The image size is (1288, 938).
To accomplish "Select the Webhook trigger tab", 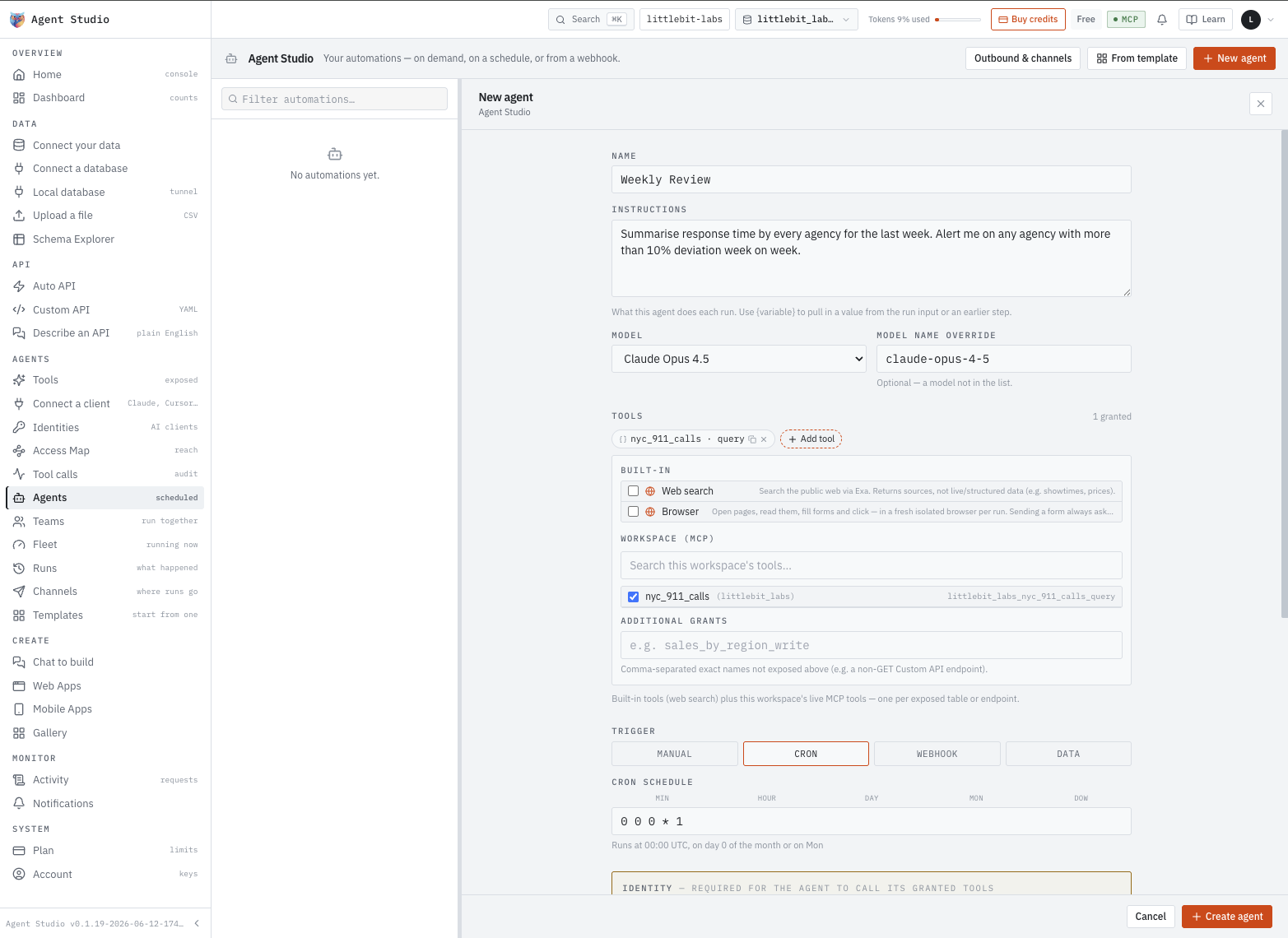I will pyautogui.click(x=937, y=754).
